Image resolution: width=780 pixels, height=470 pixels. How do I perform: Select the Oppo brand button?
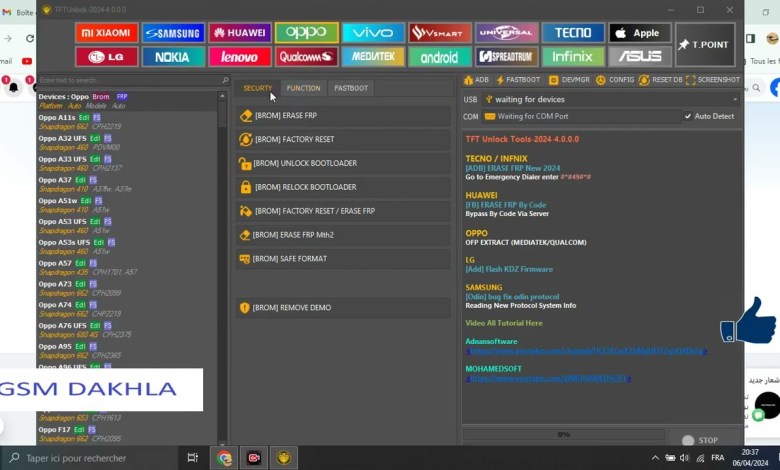[306, 33]
